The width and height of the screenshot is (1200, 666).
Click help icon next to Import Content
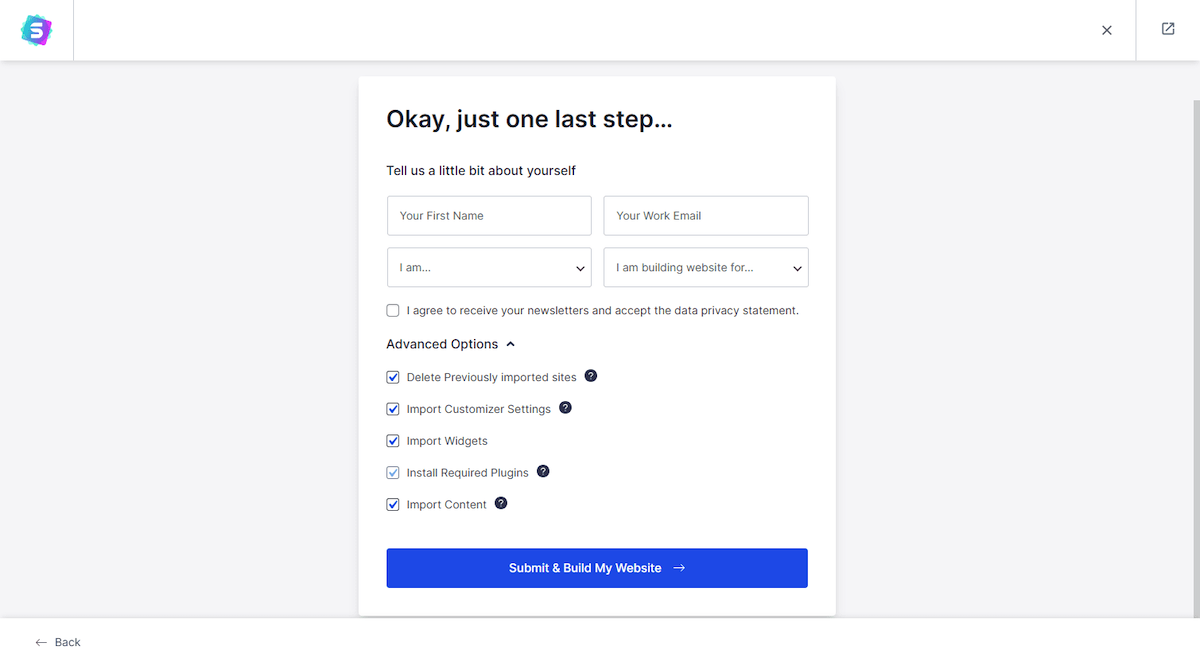coord(501,503)
